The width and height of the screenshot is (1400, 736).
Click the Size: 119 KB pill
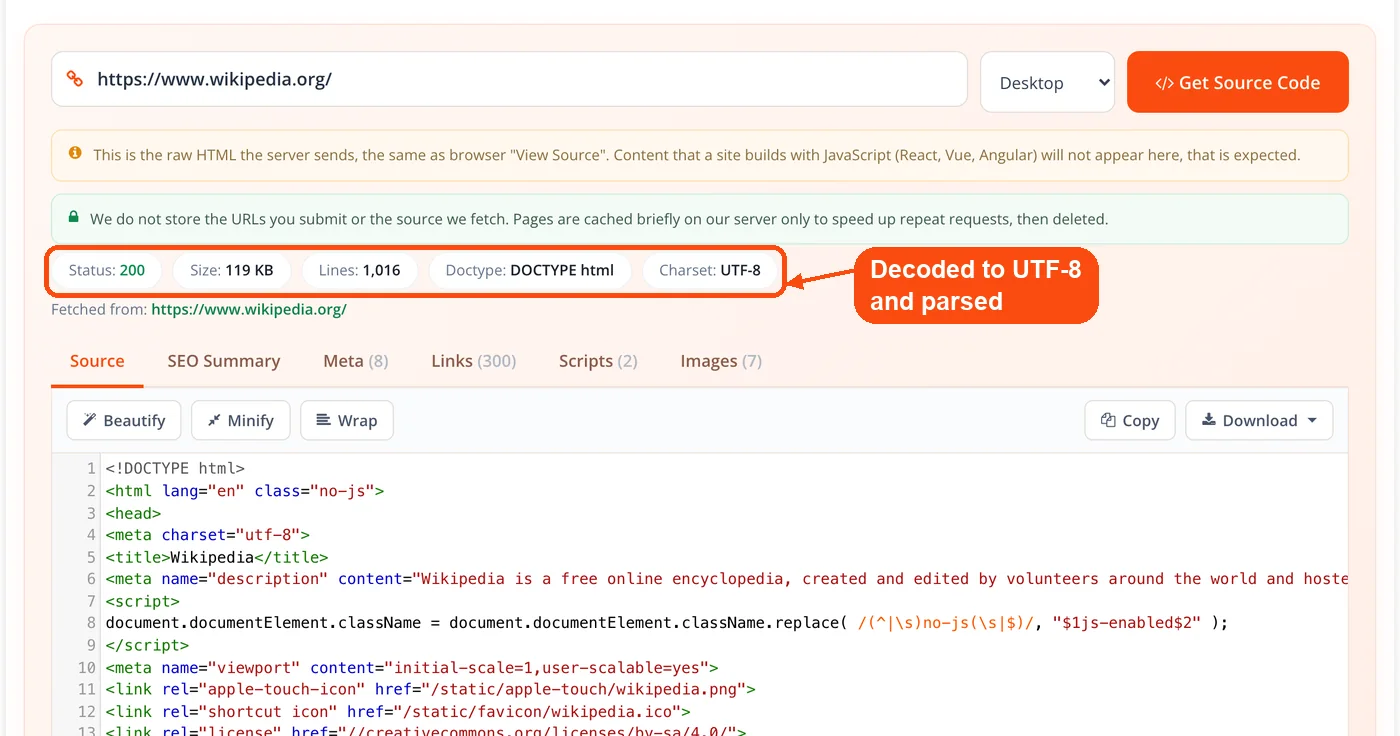pos(231,270)
